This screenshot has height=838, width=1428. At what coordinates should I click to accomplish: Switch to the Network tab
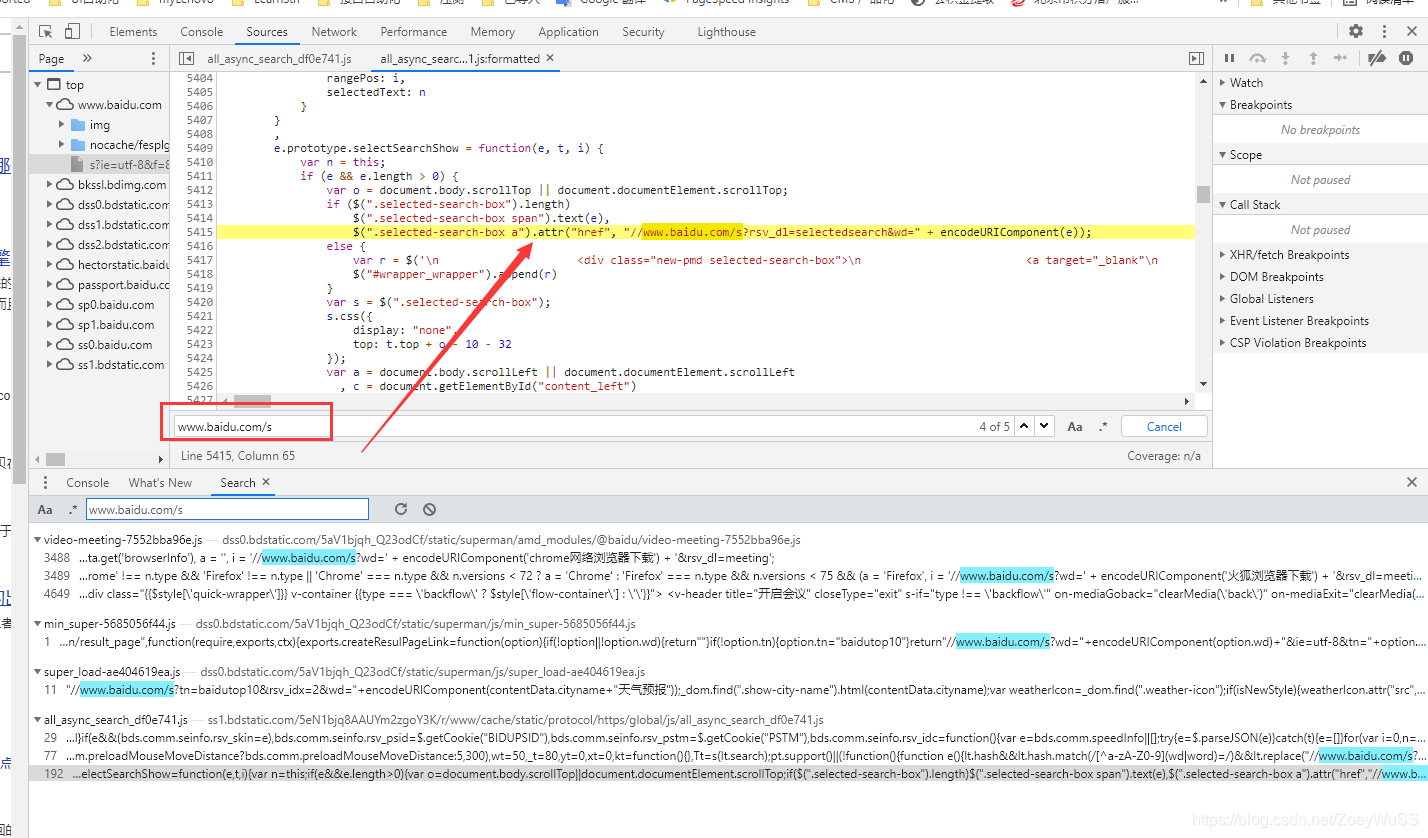(334, 32)
